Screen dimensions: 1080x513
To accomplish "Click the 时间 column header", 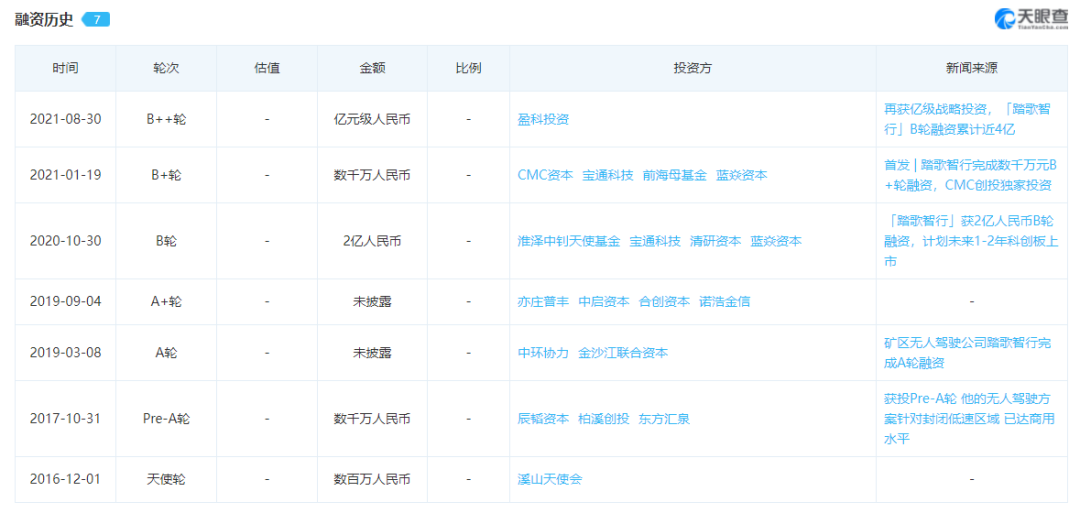I will [x=65, y=68].
